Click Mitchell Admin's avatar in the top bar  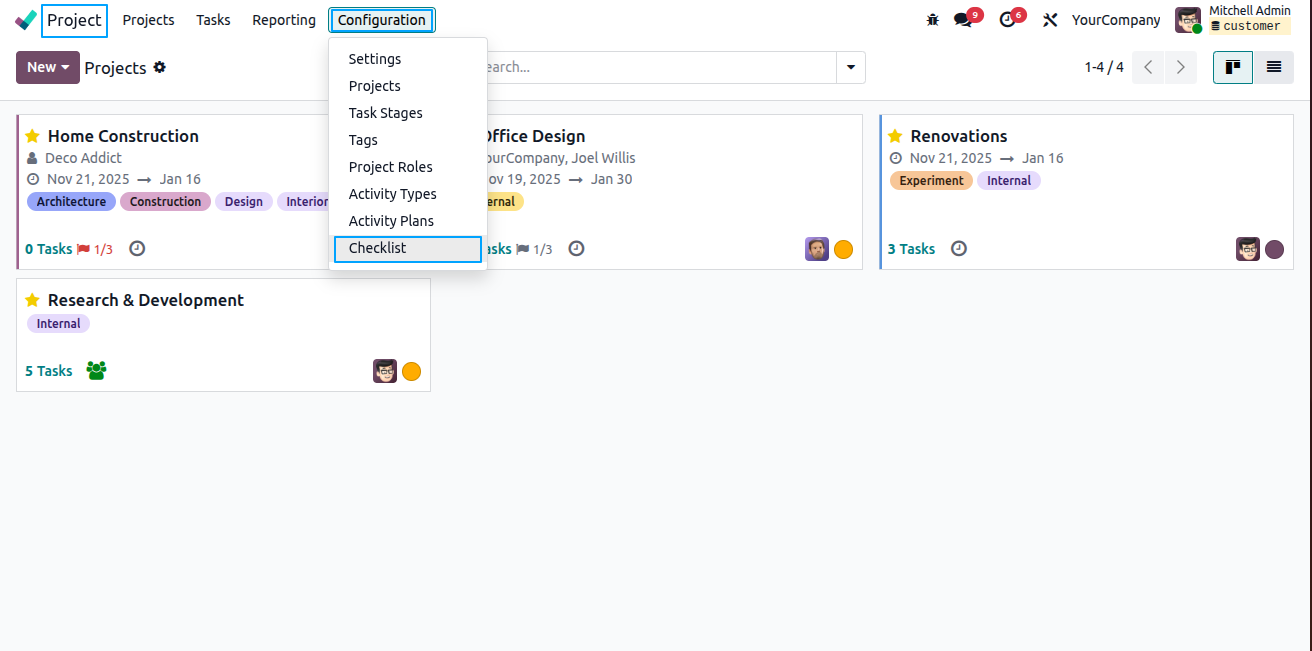click(1188, 20)
